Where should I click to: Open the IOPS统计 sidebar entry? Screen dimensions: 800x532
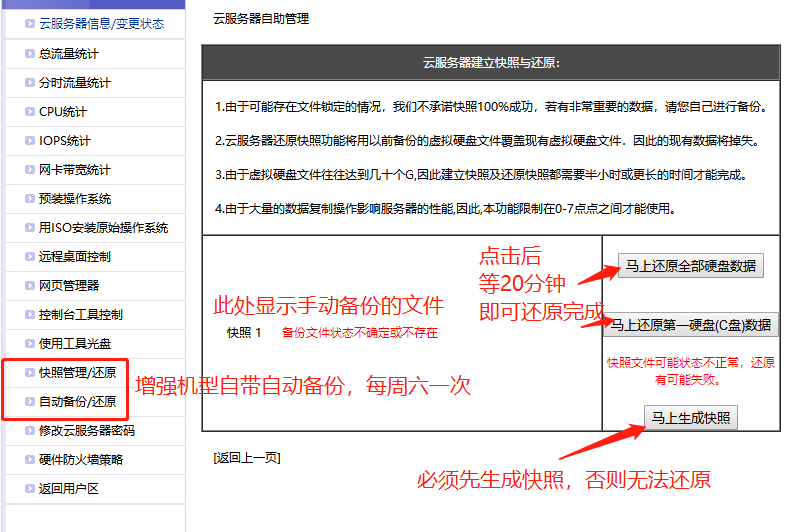coord(64,140)
